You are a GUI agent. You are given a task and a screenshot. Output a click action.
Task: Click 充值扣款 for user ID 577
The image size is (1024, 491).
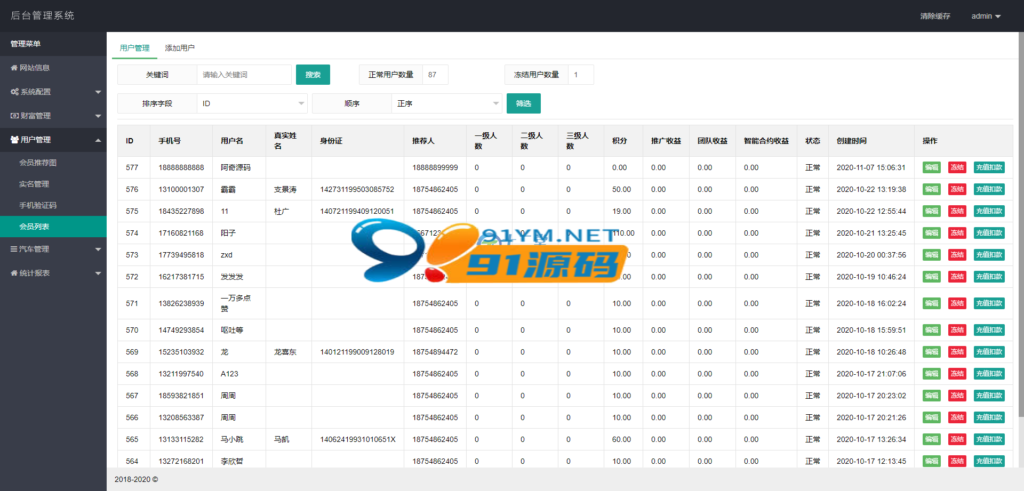click(x=989, y=168)
